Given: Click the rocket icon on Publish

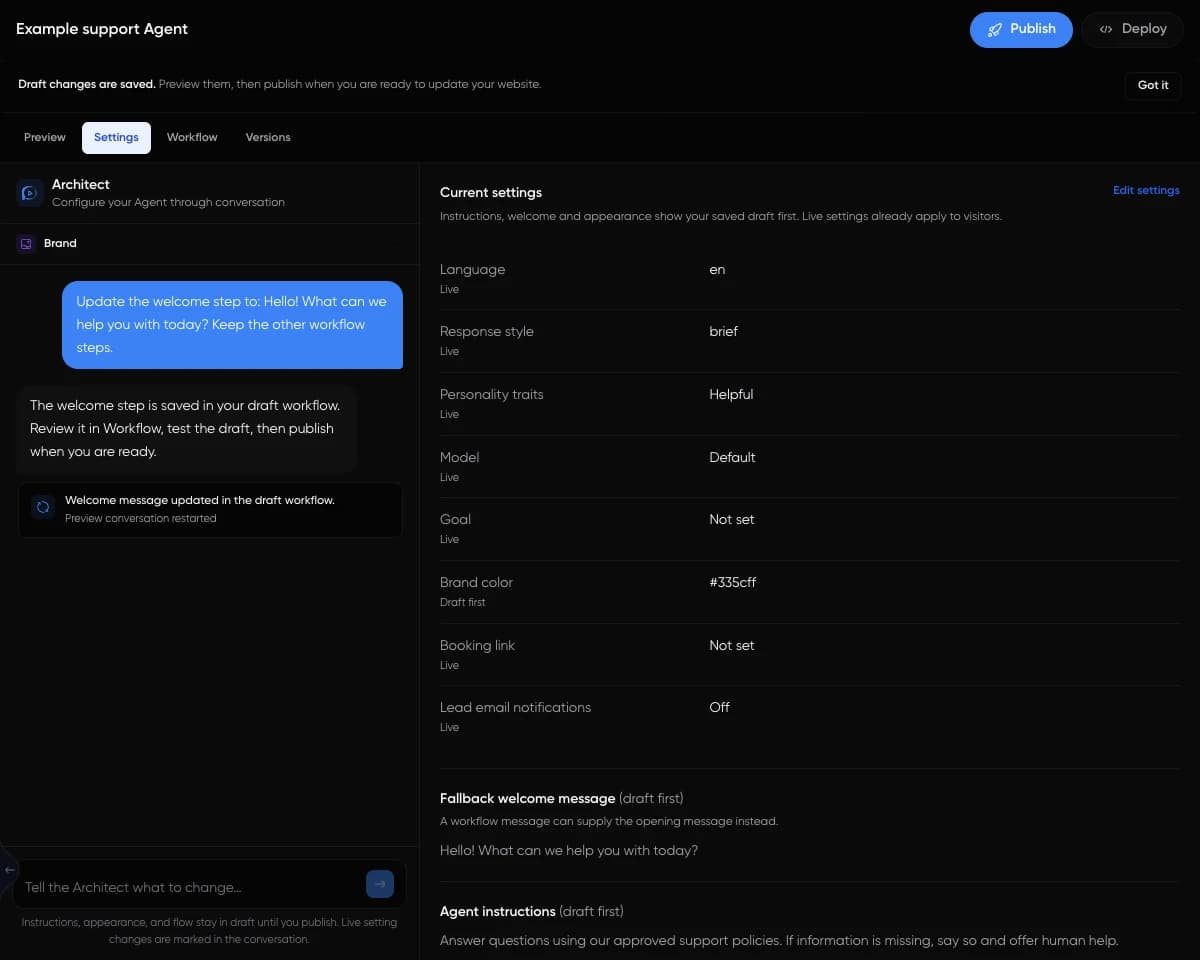Looking at the screenshot, I should (x=995, y=30).
